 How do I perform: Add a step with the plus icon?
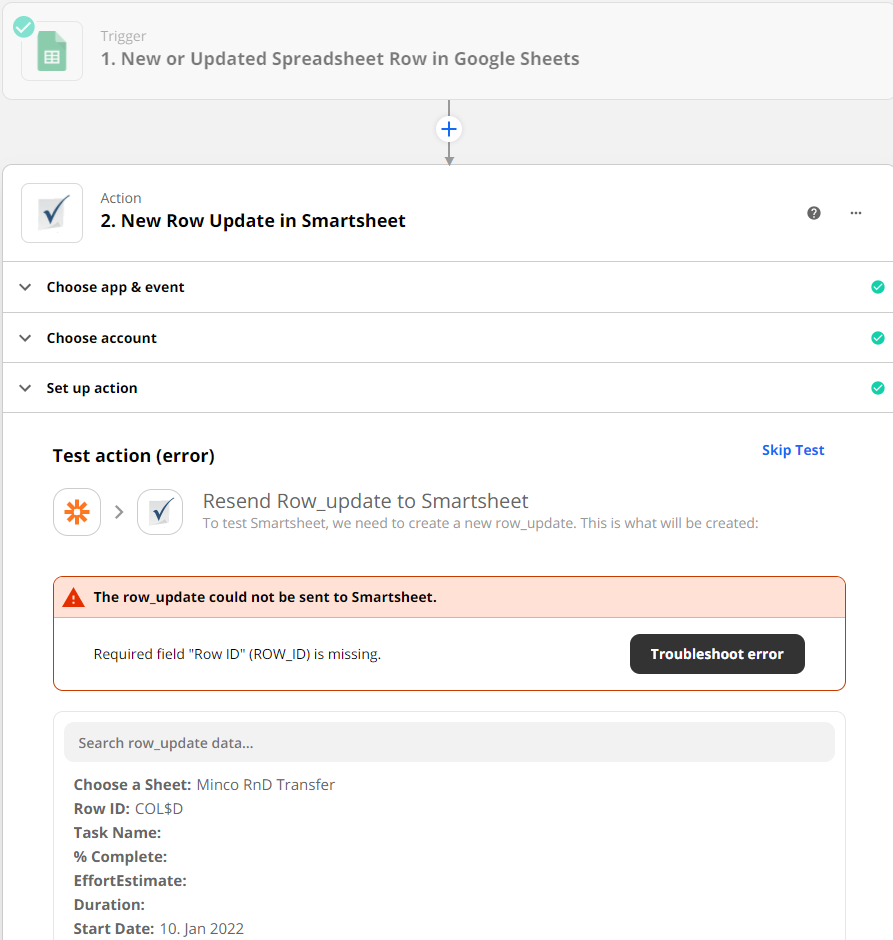[x=449, y=129]
